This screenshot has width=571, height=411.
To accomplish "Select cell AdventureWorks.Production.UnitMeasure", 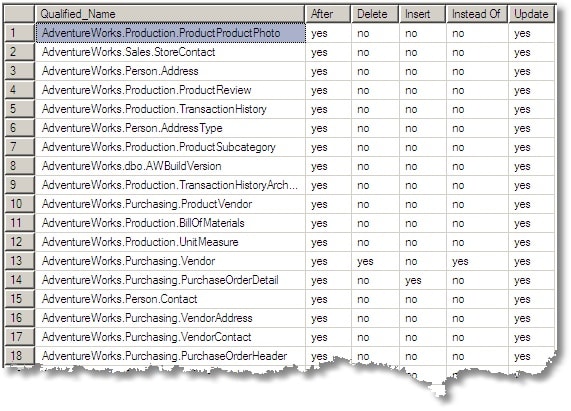I will coord(170,242).
